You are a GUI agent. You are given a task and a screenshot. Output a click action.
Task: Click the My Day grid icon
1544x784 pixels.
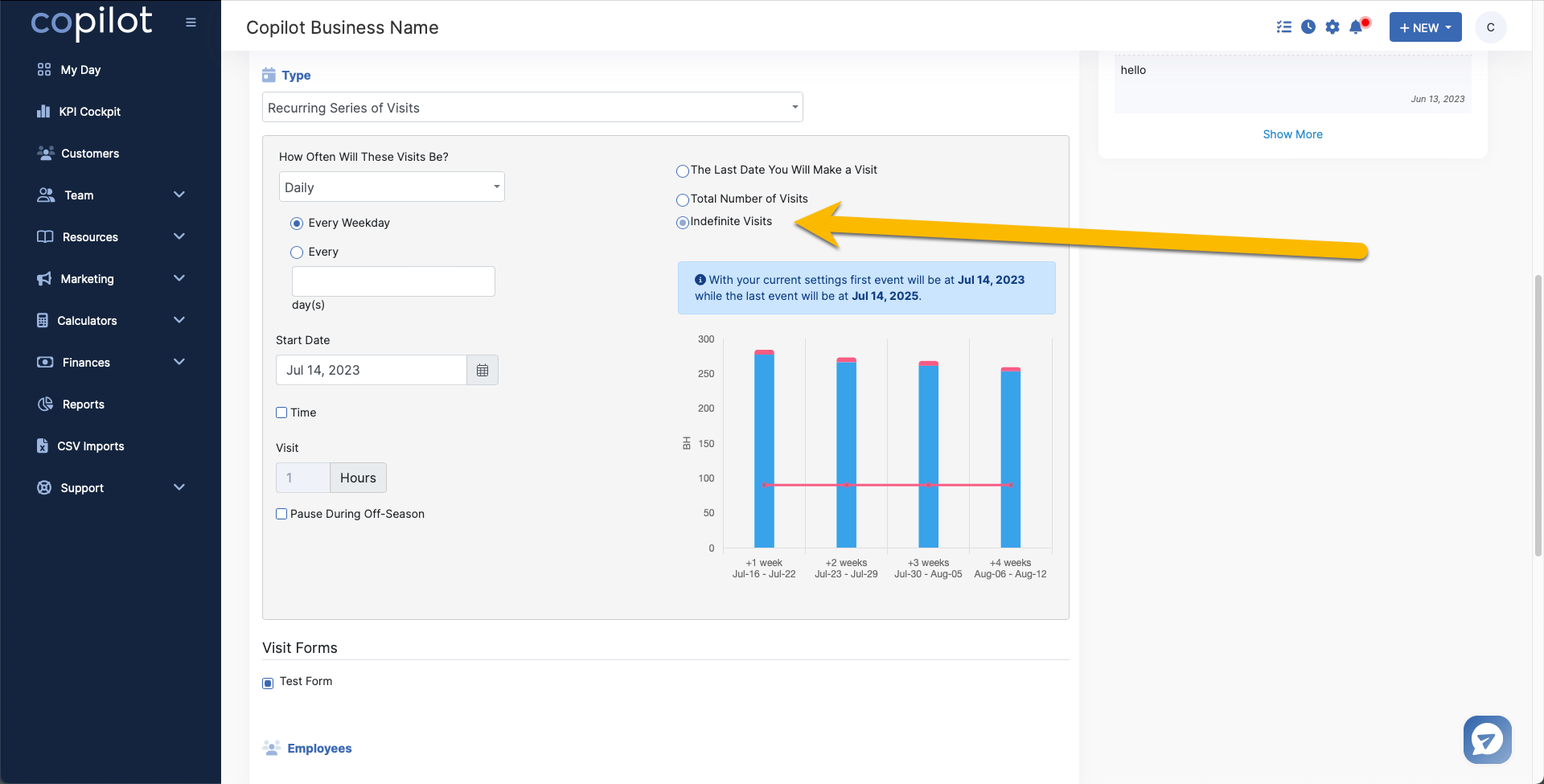click(x=44, y=70)
